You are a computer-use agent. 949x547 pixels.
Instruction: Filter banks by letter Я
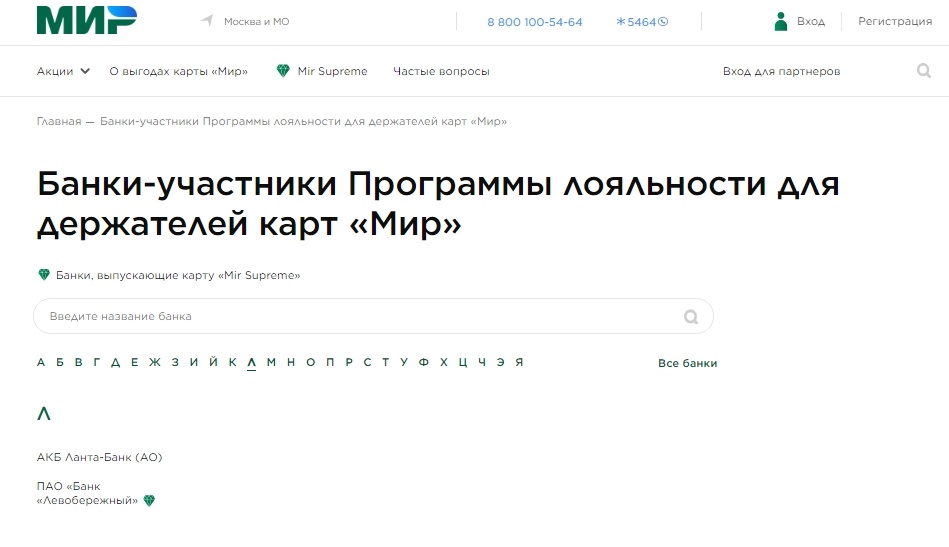coord(519,362)
